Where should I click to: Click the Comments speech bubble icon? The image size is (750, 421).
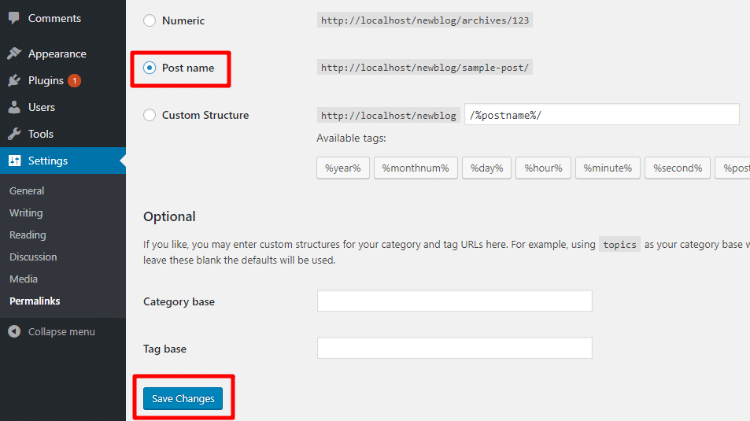pyautogui.click(x=14, y=18)
